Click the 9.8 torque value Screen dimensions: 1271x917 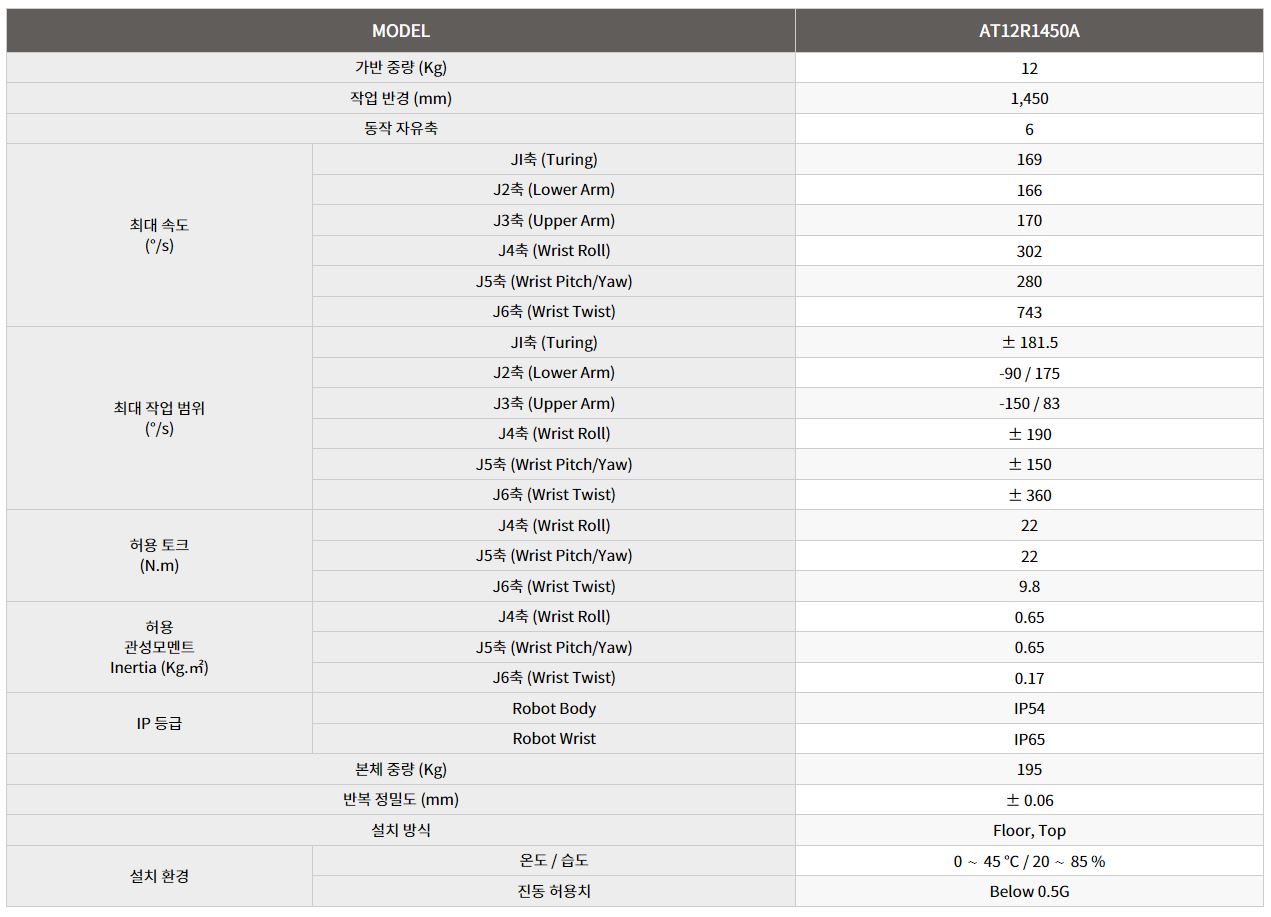click(1029, 586)
